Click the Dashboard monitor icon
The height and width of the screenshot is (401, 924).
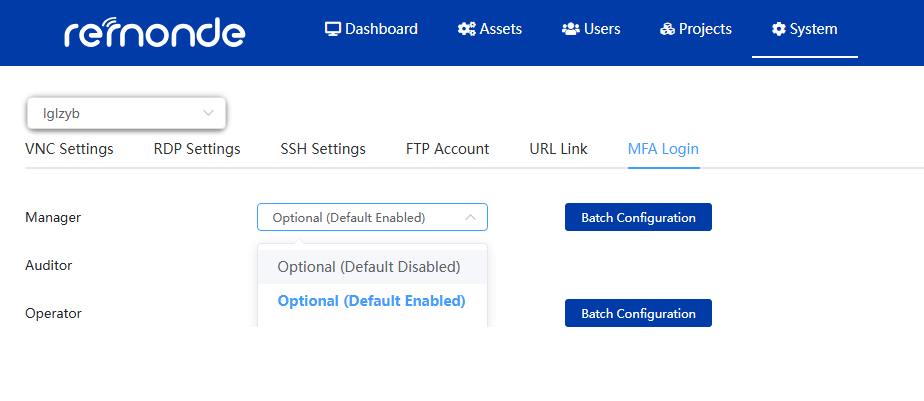click(x=333, y=29)
